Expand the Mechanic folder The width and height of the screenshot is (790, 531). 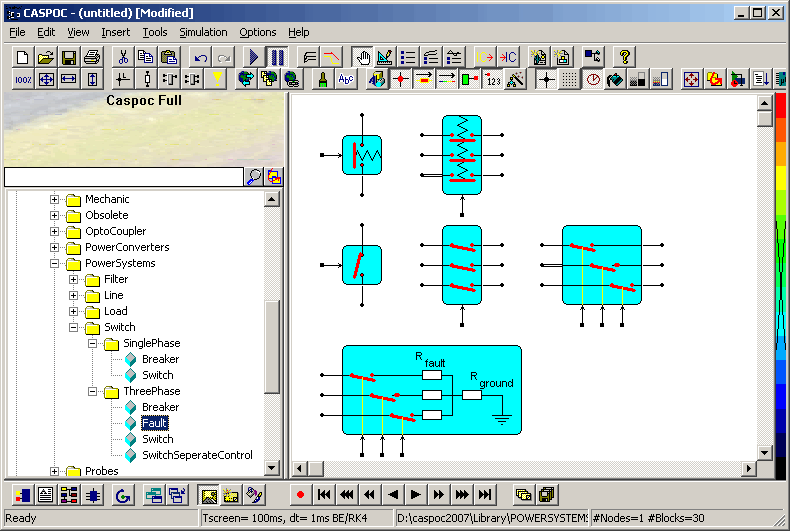click(54, 200)
